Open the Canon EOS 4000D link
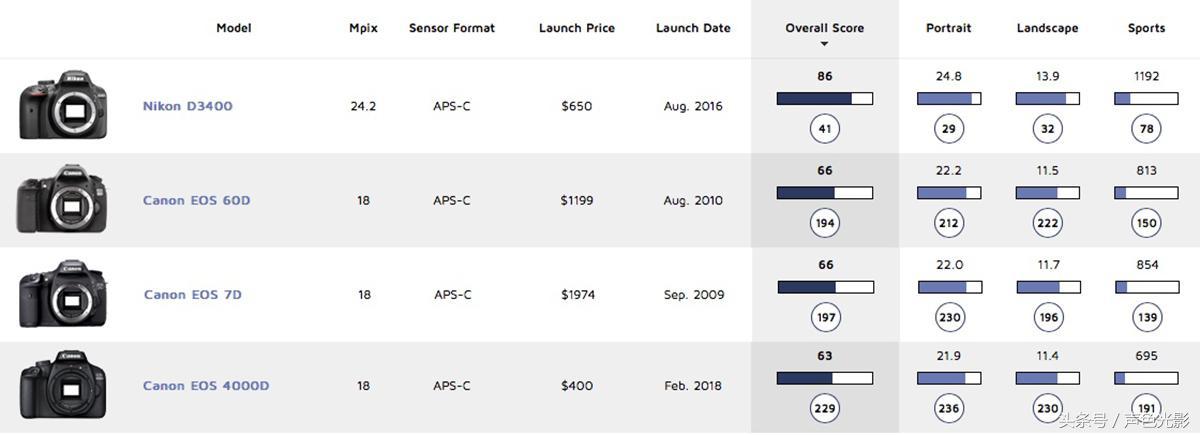Screen dimensions: 1200x435 point(206,386)
